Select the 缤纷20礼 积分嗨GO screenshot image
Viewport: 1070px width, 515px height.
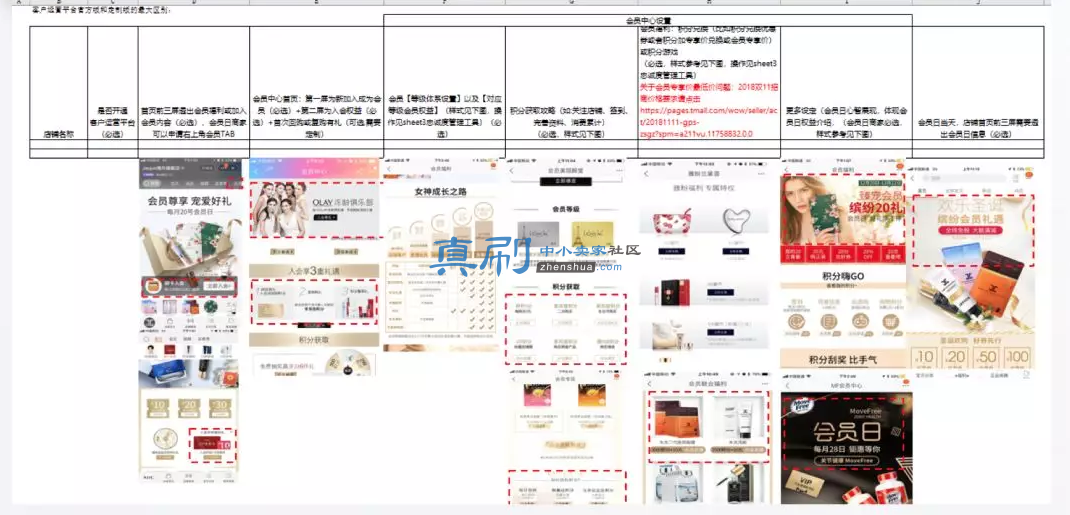click(x=843, y=265)
